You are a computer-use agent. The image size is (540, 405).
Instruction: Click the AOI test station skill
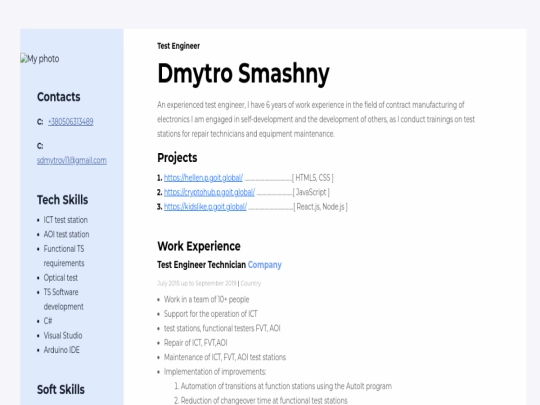[66, 234]
